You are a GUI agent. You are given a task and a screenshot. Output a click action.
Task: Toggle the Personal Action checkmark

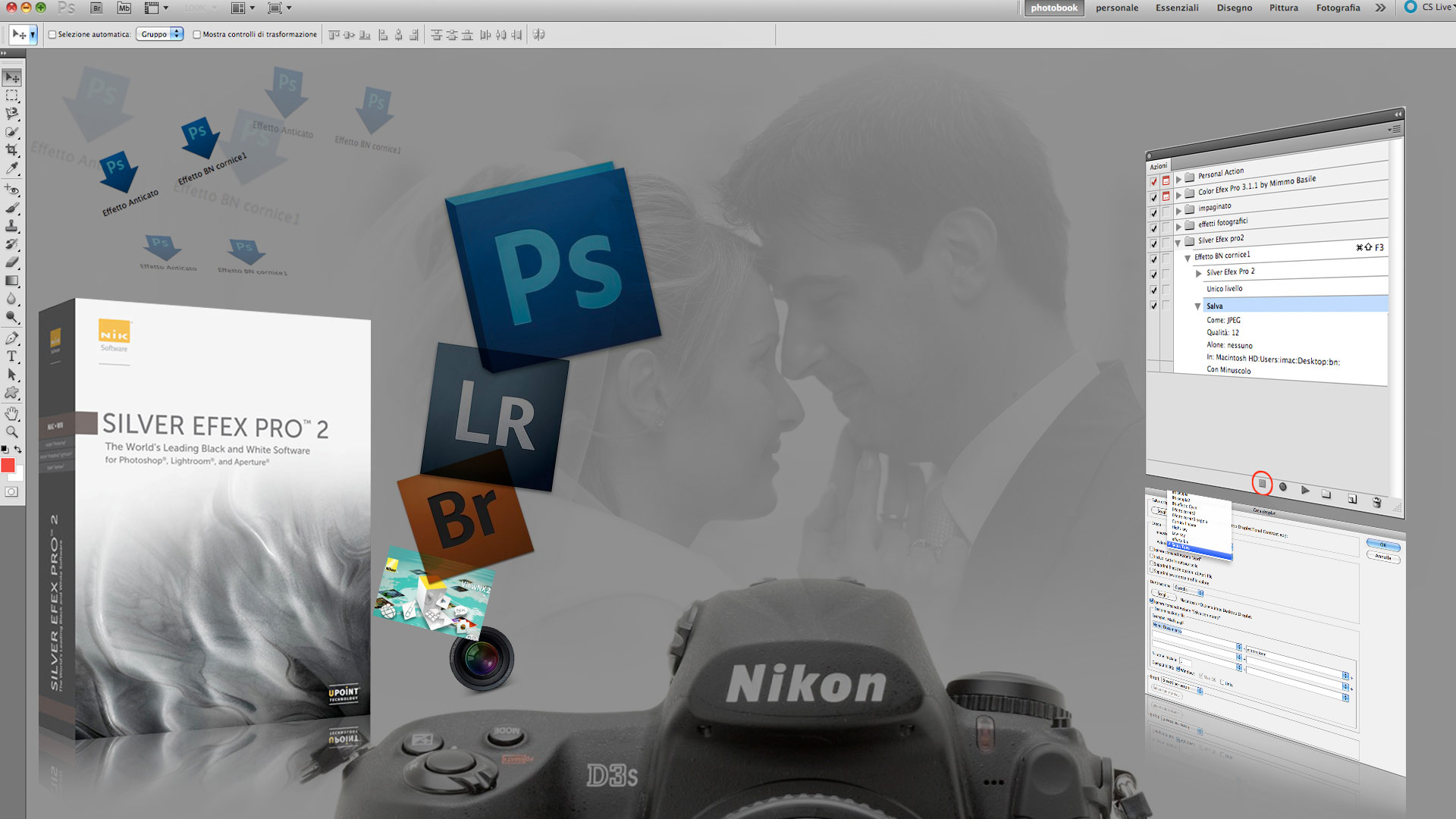coord(1153,182)
